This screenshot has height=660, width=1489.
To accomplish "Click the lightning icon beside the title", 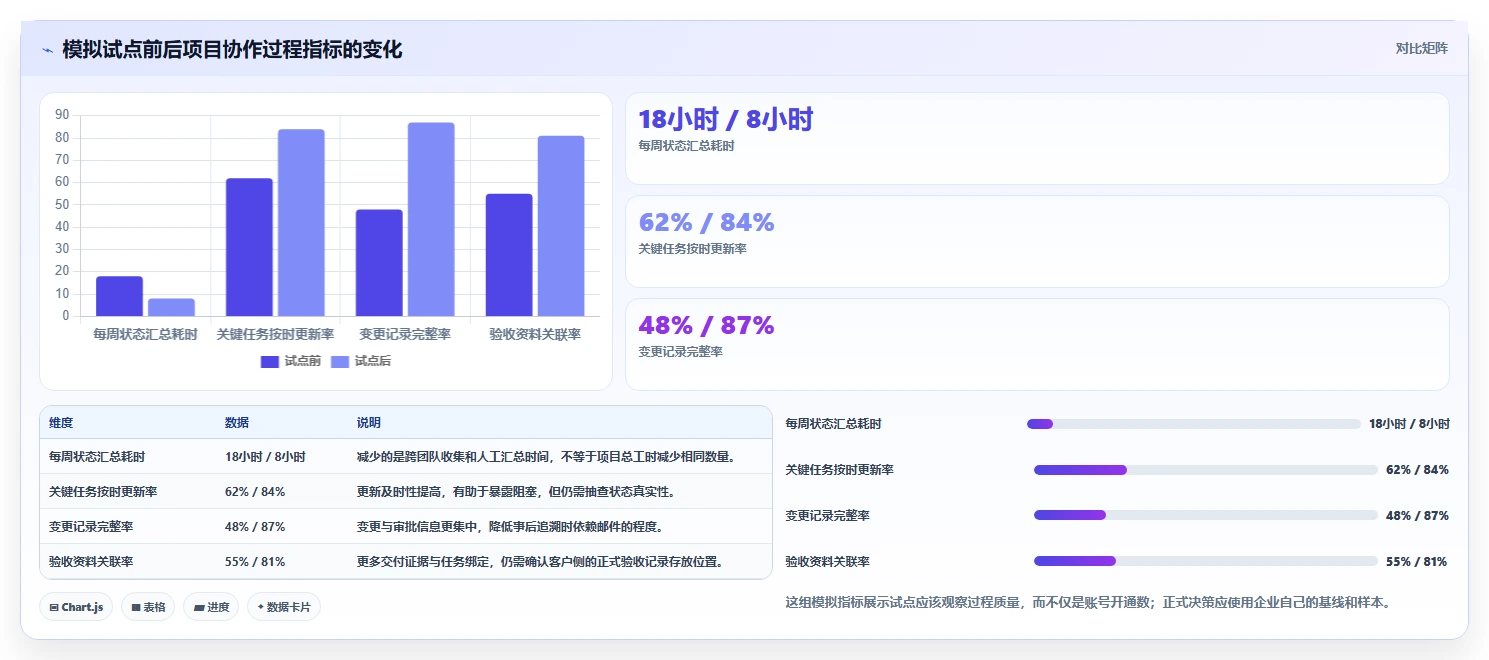I will click(47, 50).
